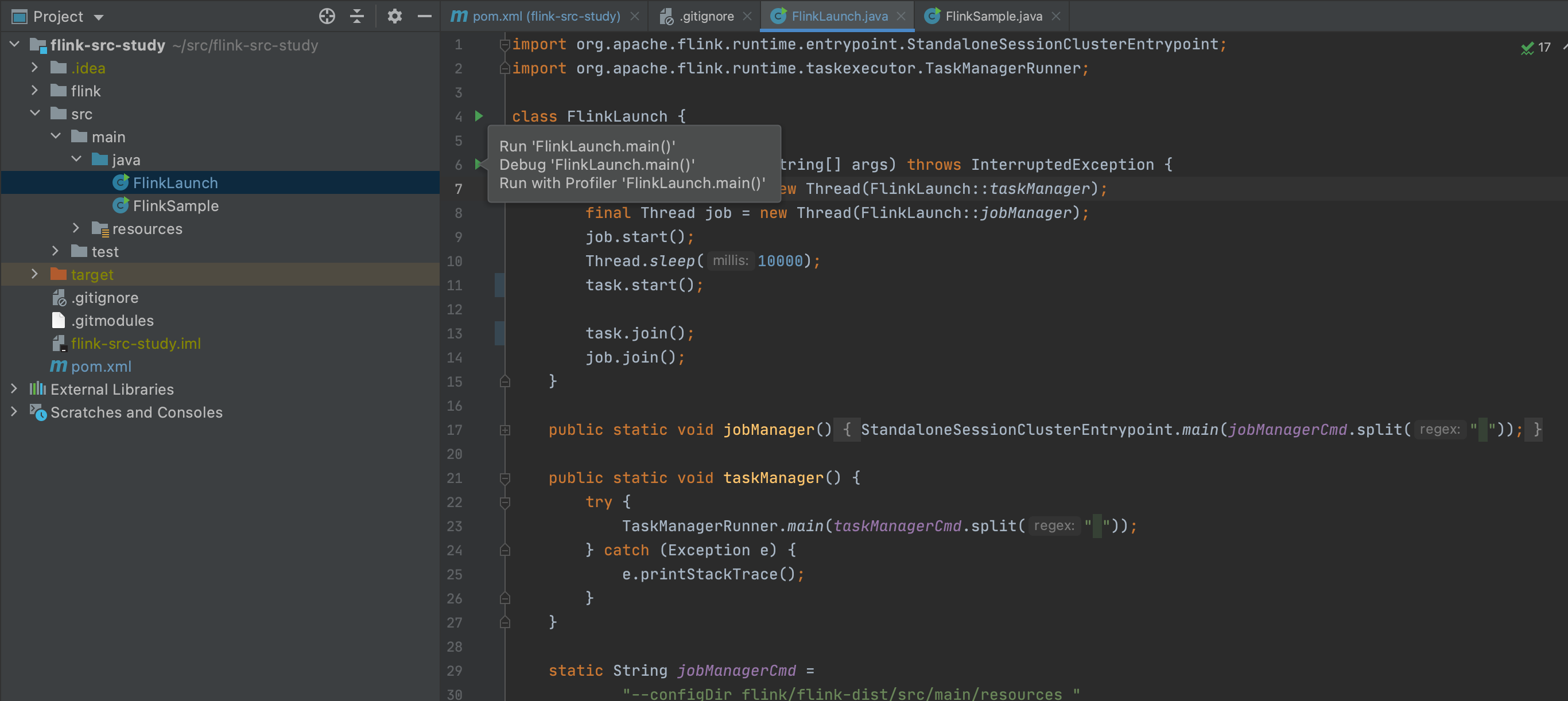Close the FlinkLaunch.java editor tab
This screenshot has height=701, width=1568.
point(901,17)
